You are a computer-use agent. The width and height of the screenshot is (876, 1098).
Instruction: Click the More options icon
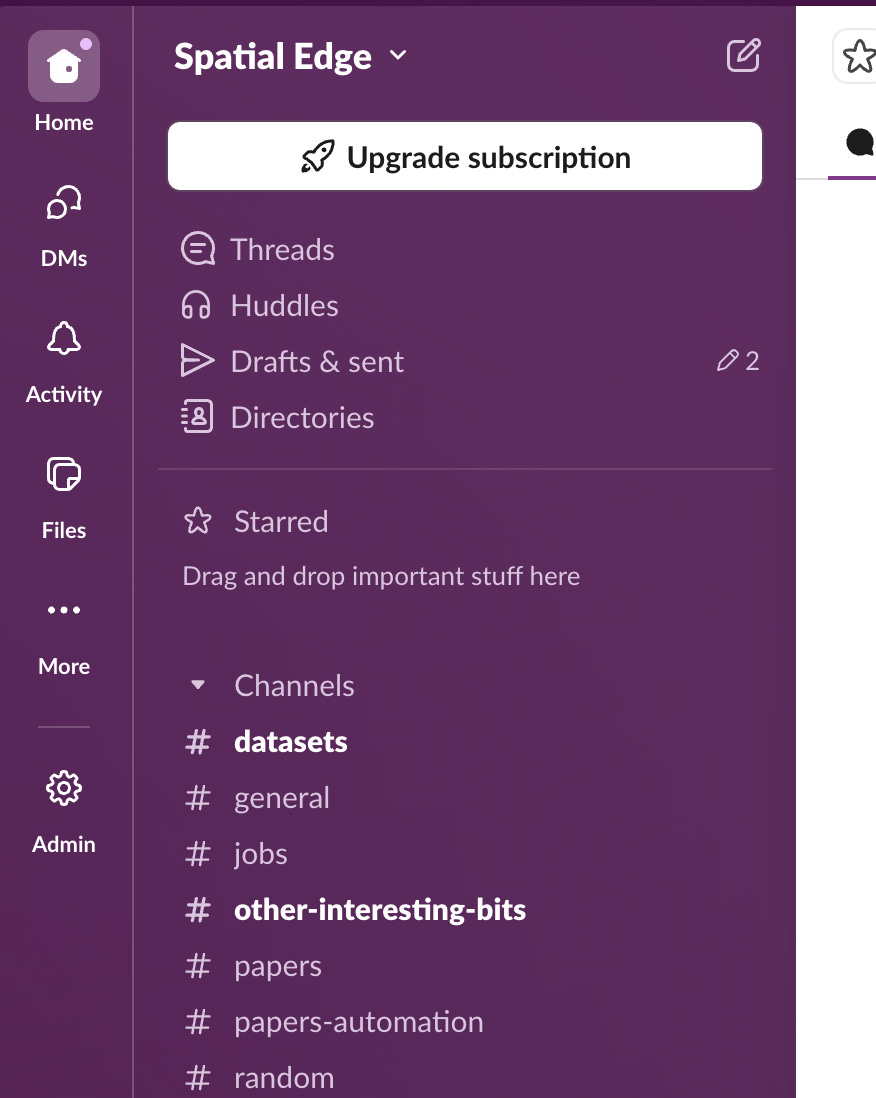pos(63,611)
